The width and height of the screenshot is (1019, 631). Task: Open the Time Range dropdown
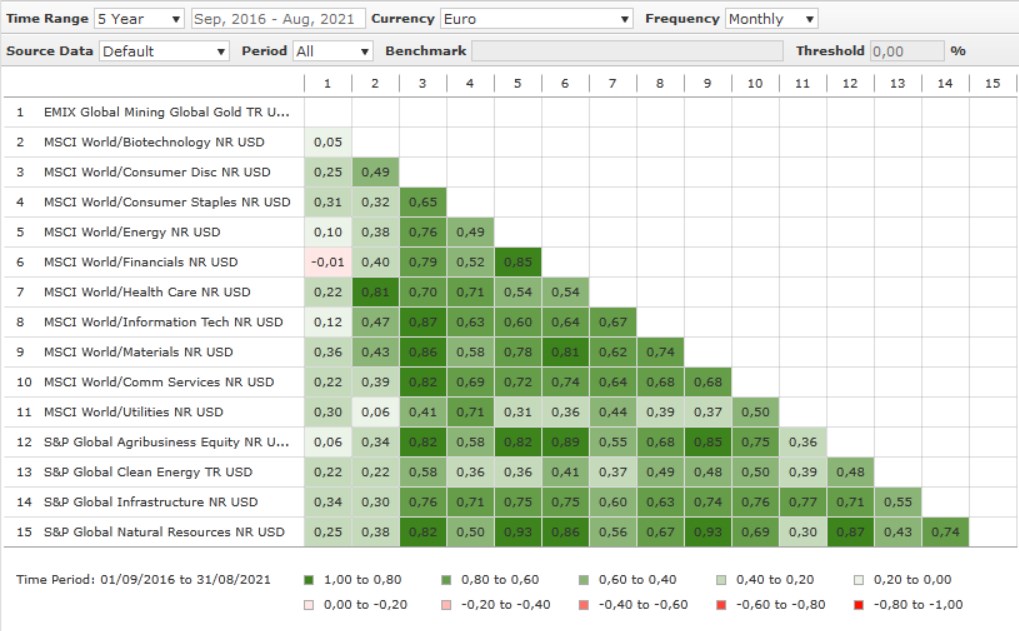tap(139, 19)
